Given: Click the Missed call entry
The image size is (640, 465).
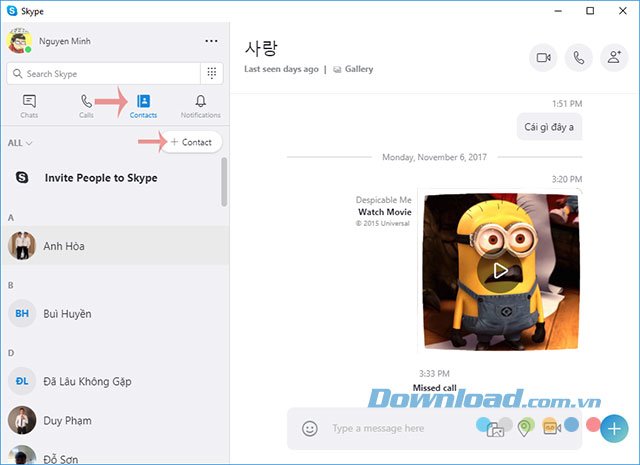Looking at the screenshot, I should click(x=434, y=388).
